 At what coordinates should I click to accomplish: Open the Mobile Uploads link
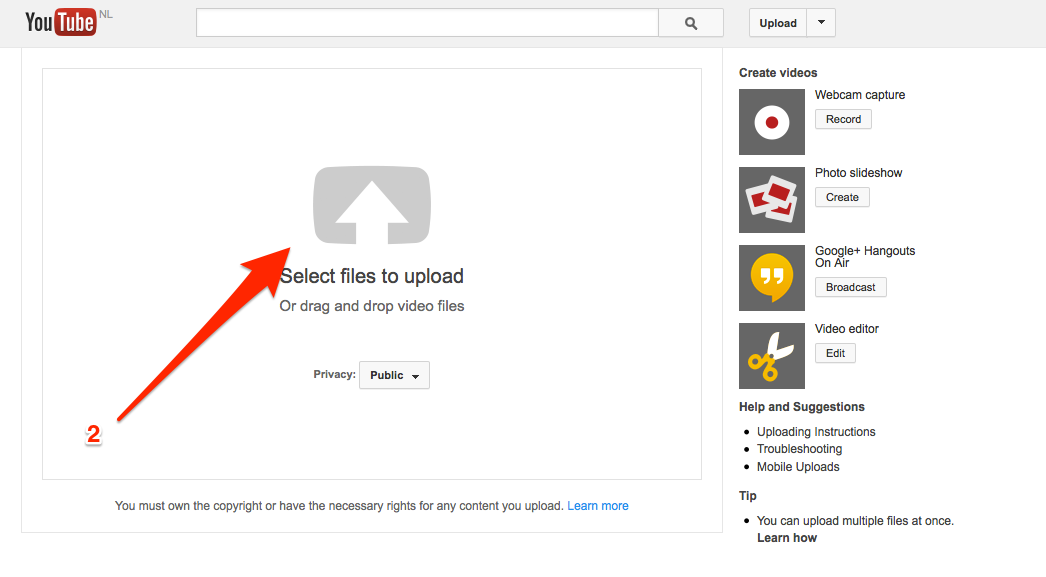point(798,467)
